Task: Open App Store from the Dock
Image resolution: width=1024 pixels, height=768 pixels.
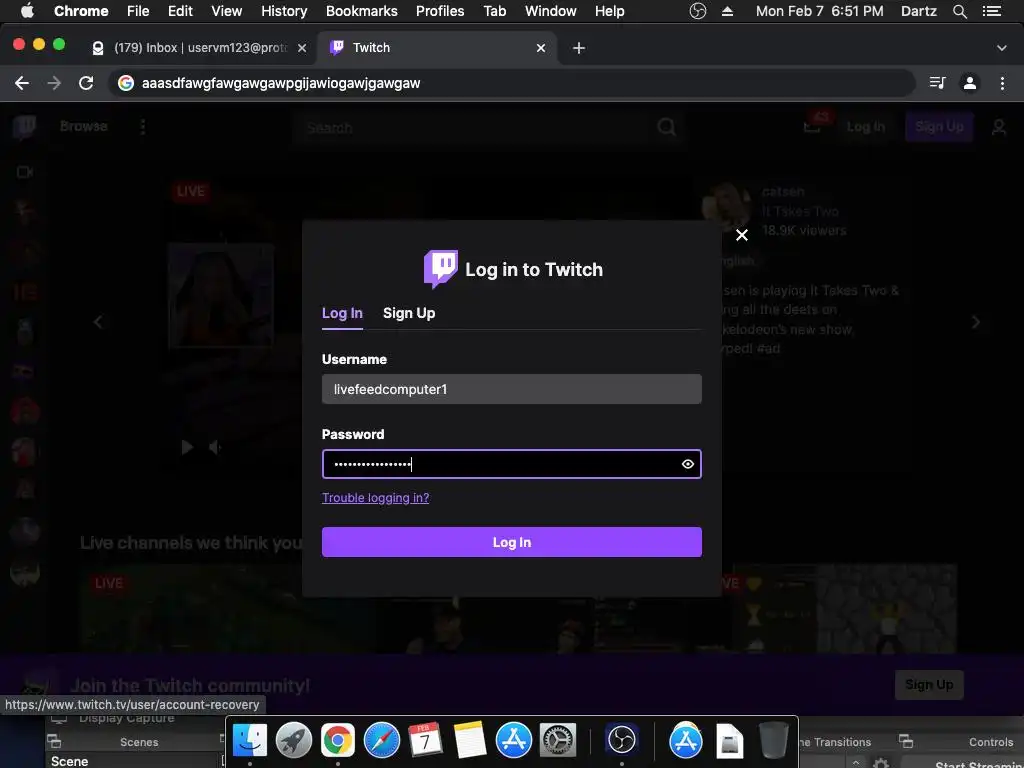Action: 514,740
